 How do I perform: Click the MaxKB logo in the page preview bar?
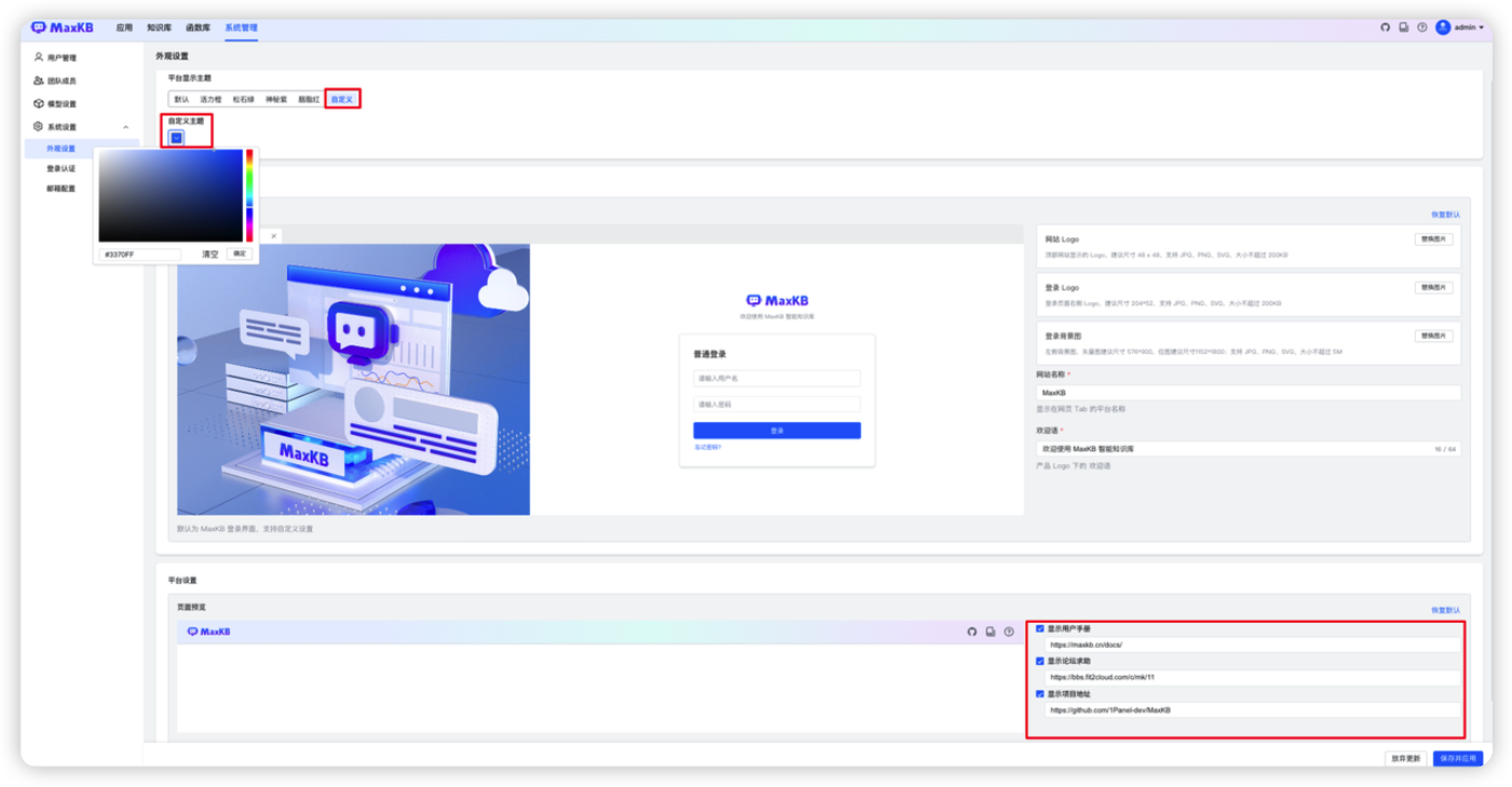208,632
